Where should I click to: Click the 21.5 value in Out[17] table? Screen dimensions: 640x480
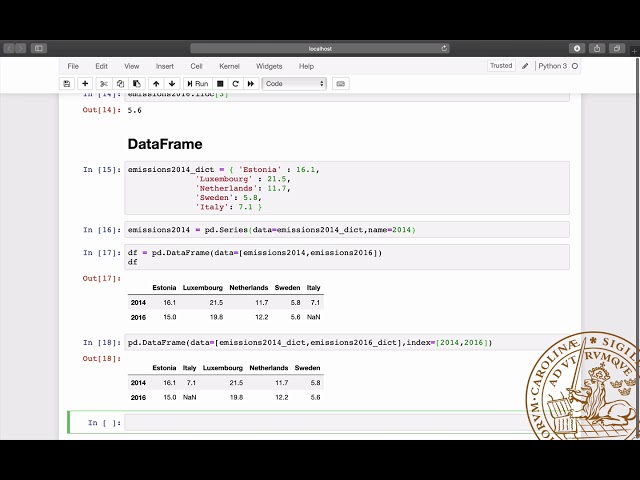(x=216, y=302)
